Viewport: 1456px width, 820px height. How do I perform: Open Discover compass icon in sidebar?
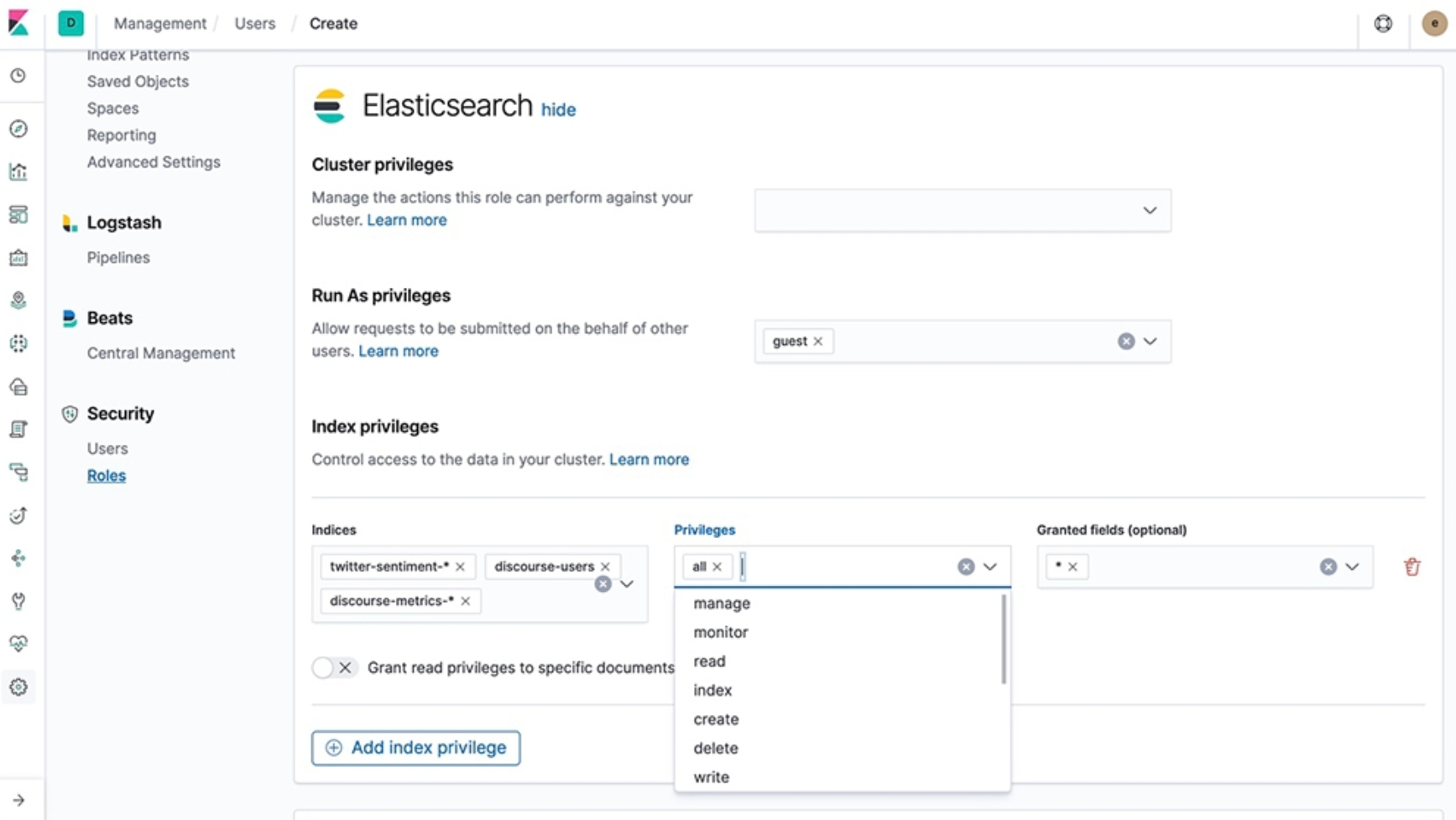(18, 128)
